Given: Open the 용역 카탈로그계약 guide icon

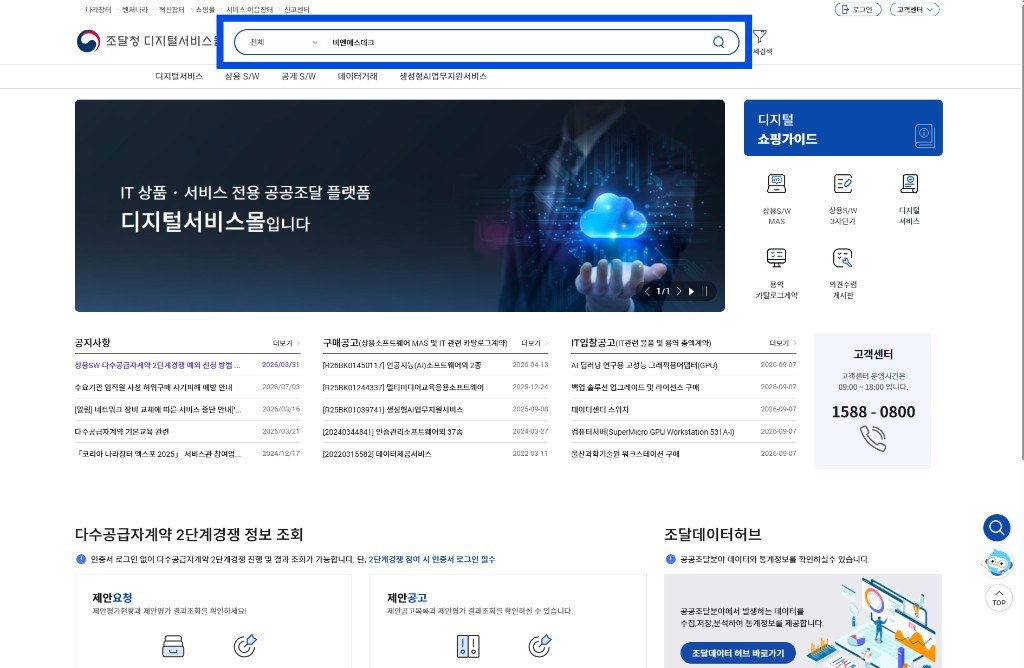Looking at the screenshot, I should point(776,258).
